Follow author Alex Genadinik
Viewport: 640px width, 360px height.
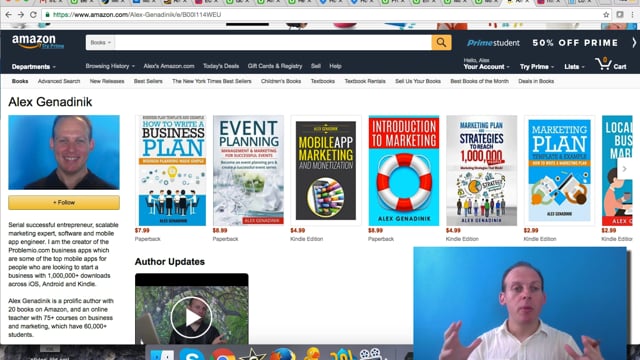(x=64, y=202)
